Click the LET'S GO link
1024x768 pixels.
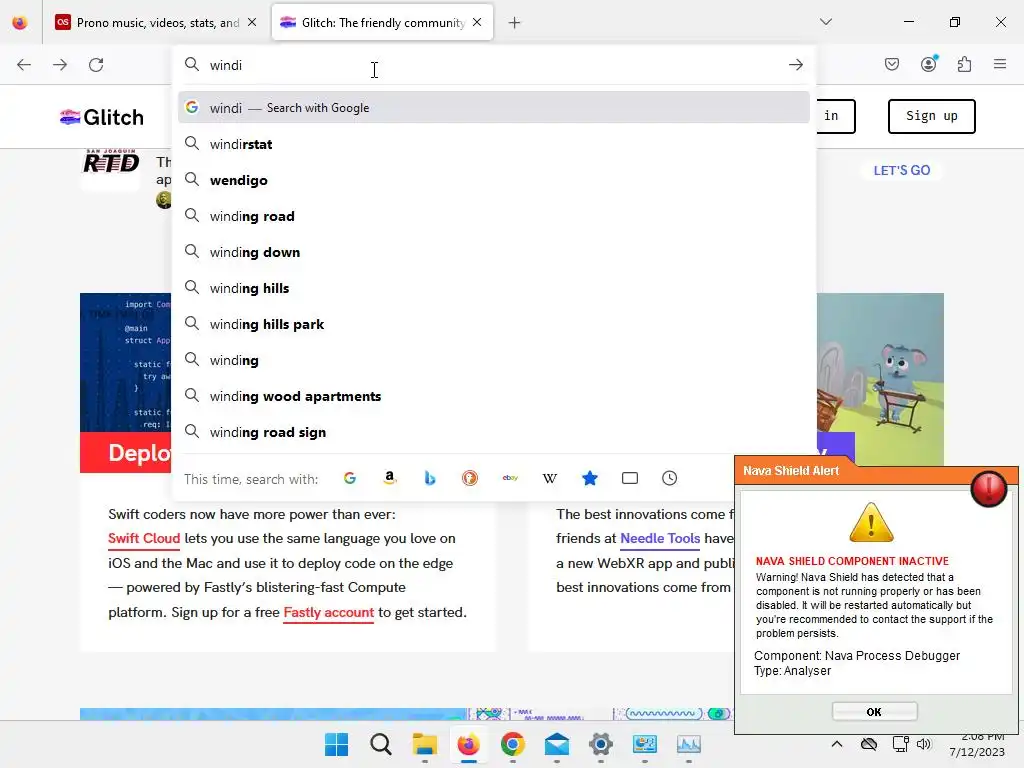coord(902,170)
